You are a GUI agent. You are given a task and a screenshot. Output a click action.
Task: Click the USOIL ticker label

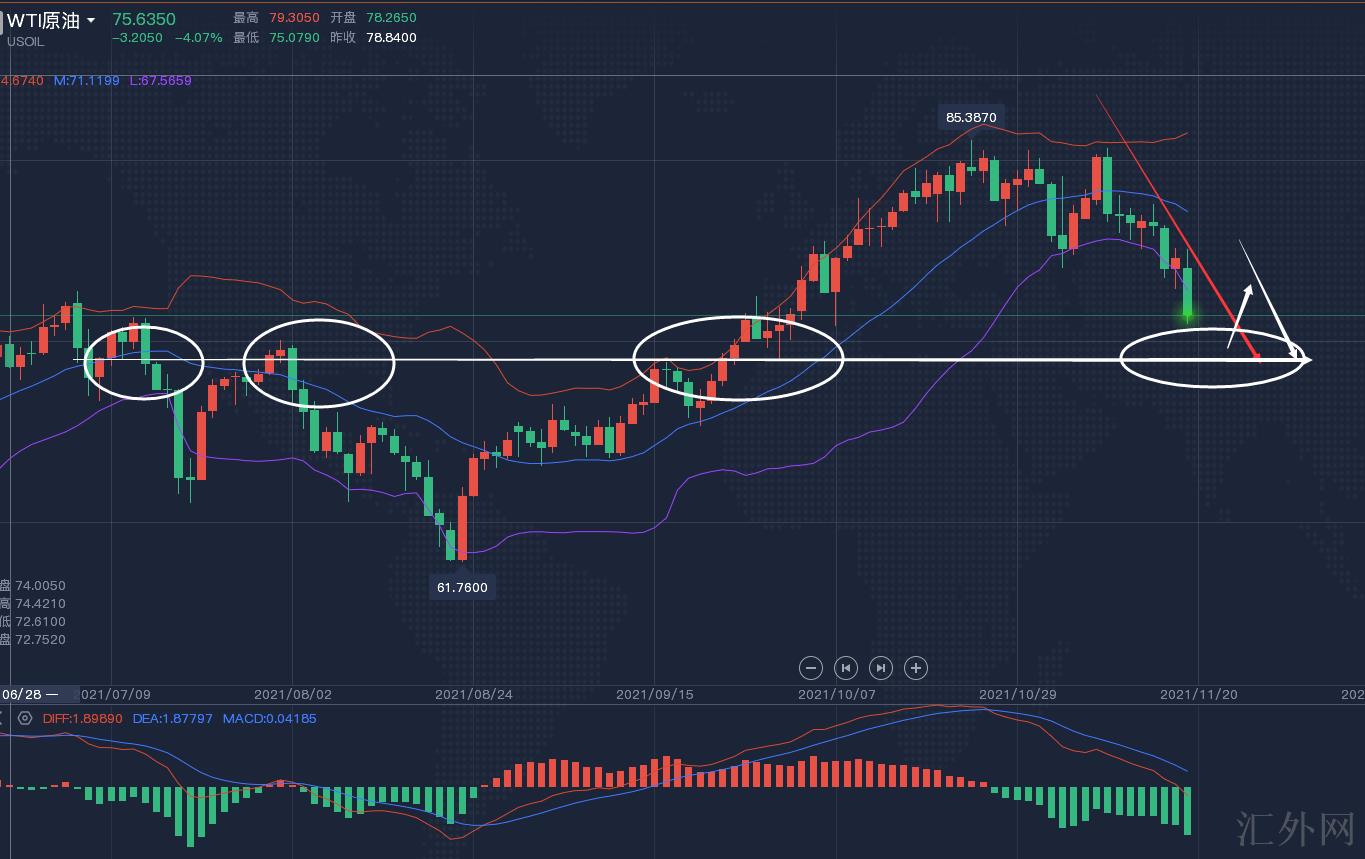25,42
